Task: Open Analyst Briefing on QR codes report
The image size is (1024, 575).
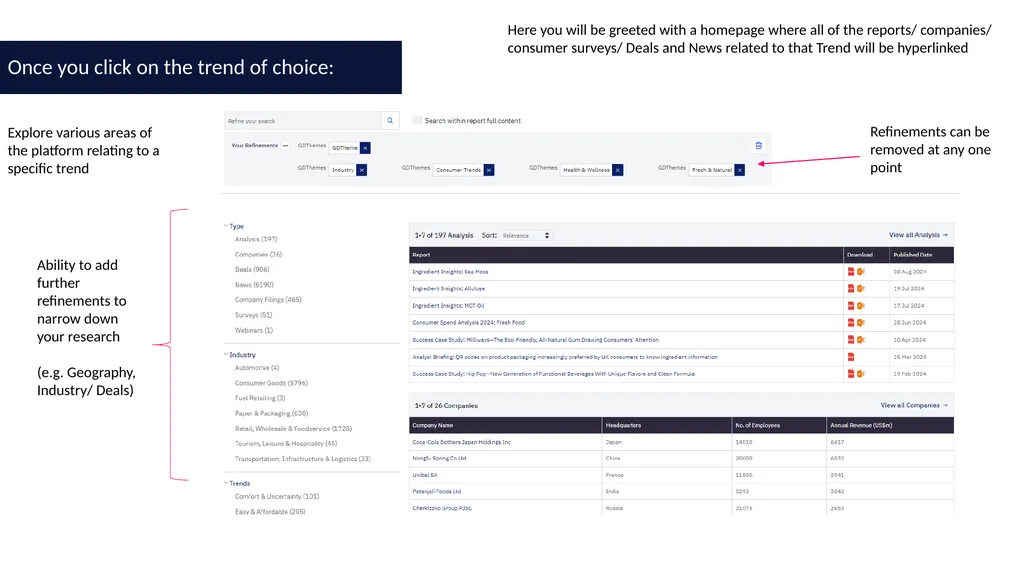Action: (565, 357)
